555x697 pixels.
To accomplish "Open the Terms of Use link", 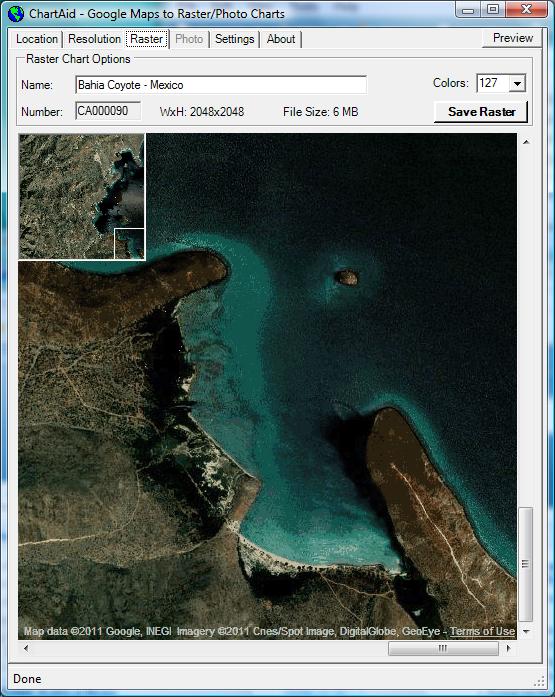I will 482,631.
